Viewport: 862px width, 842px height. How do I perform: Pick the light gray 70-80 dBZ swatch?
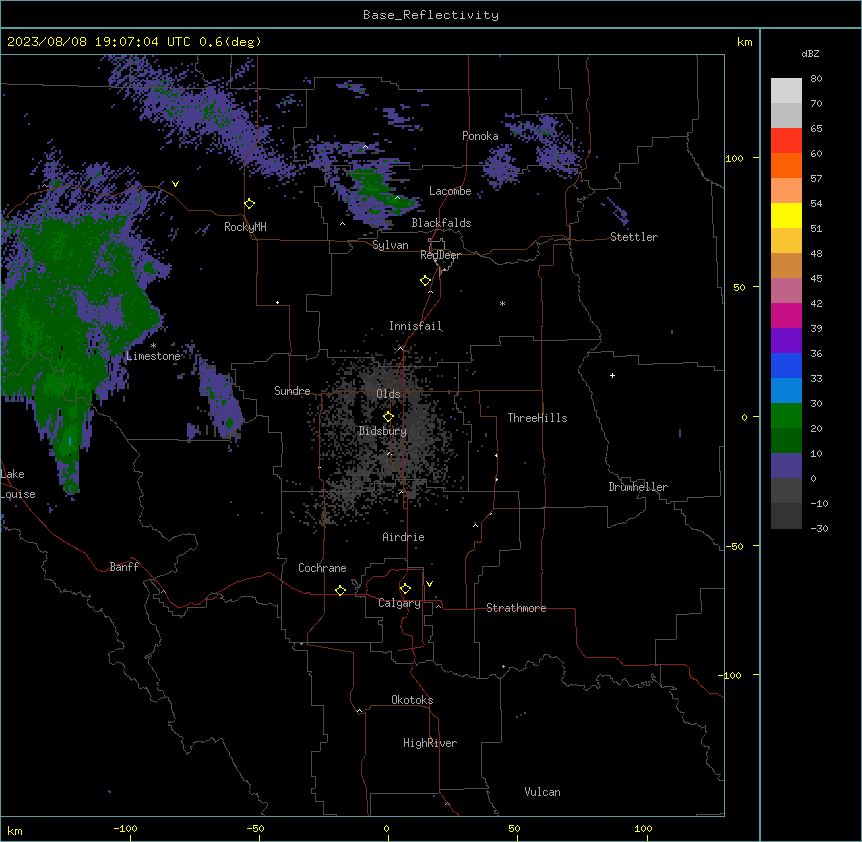coord(786,91)
